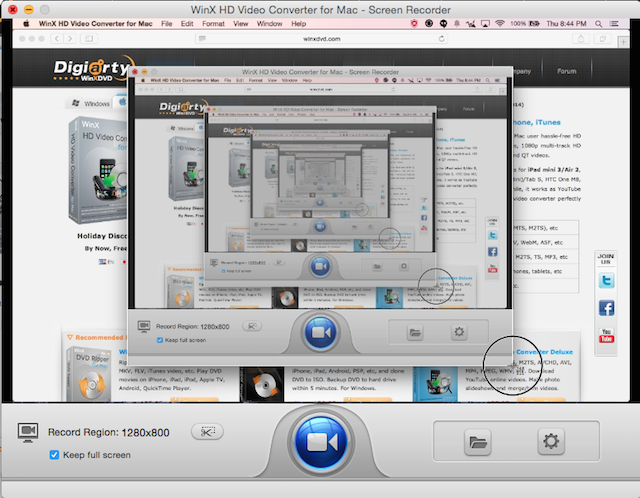
Task: Open the WinX HD Video Converter app menu
Action: pyautogui.click(x=96, y=24)
